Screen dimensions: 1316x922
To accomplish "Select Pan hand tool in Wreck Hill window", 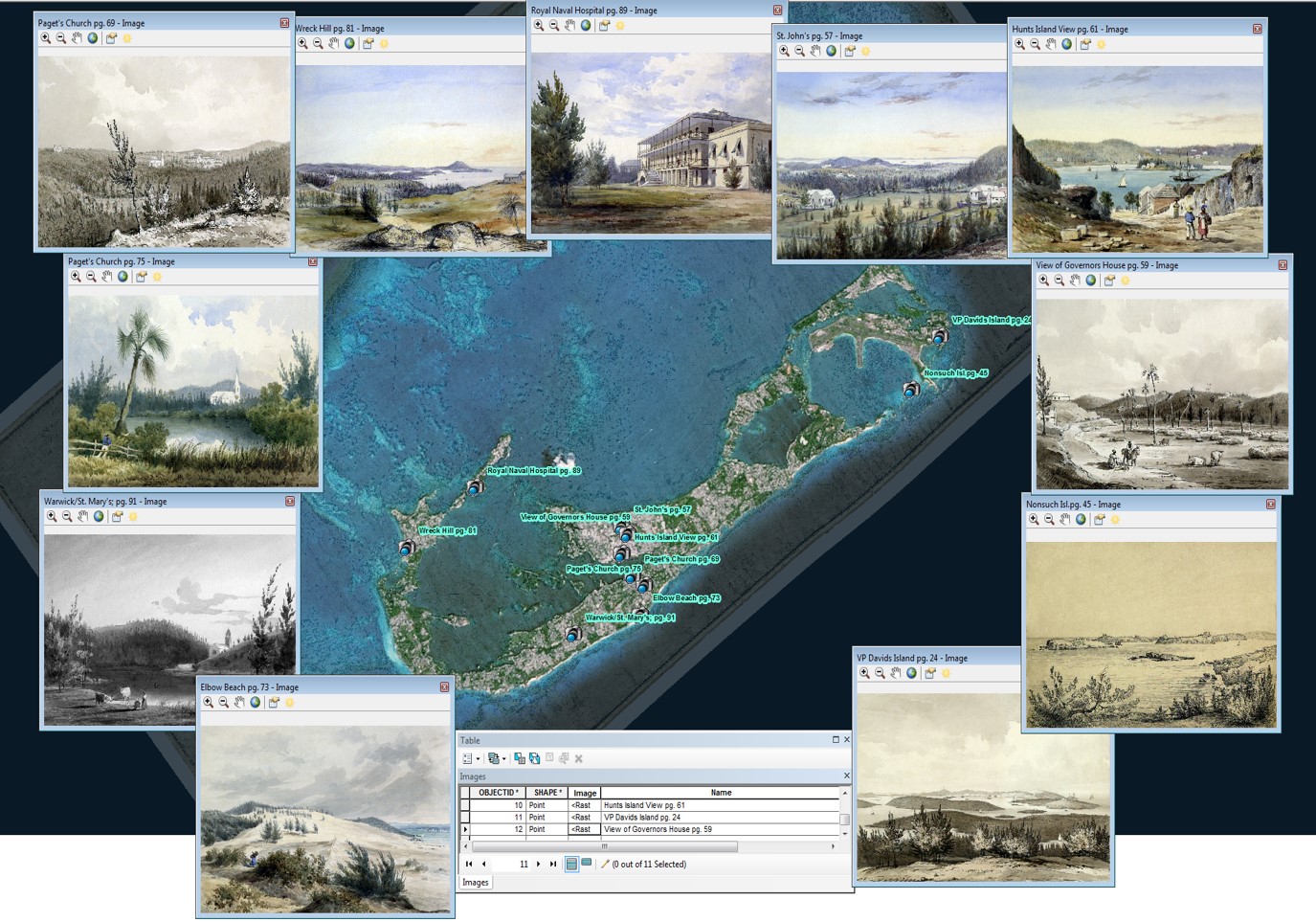I will tap(333, 43).
